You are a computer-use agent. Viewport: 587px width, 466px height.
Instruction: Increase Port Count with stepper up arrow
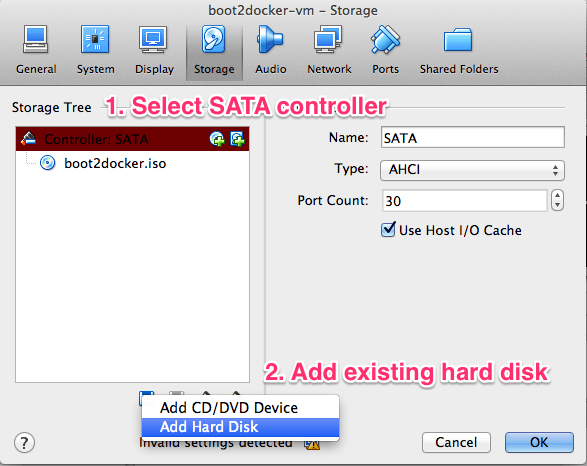click(557, 195)
